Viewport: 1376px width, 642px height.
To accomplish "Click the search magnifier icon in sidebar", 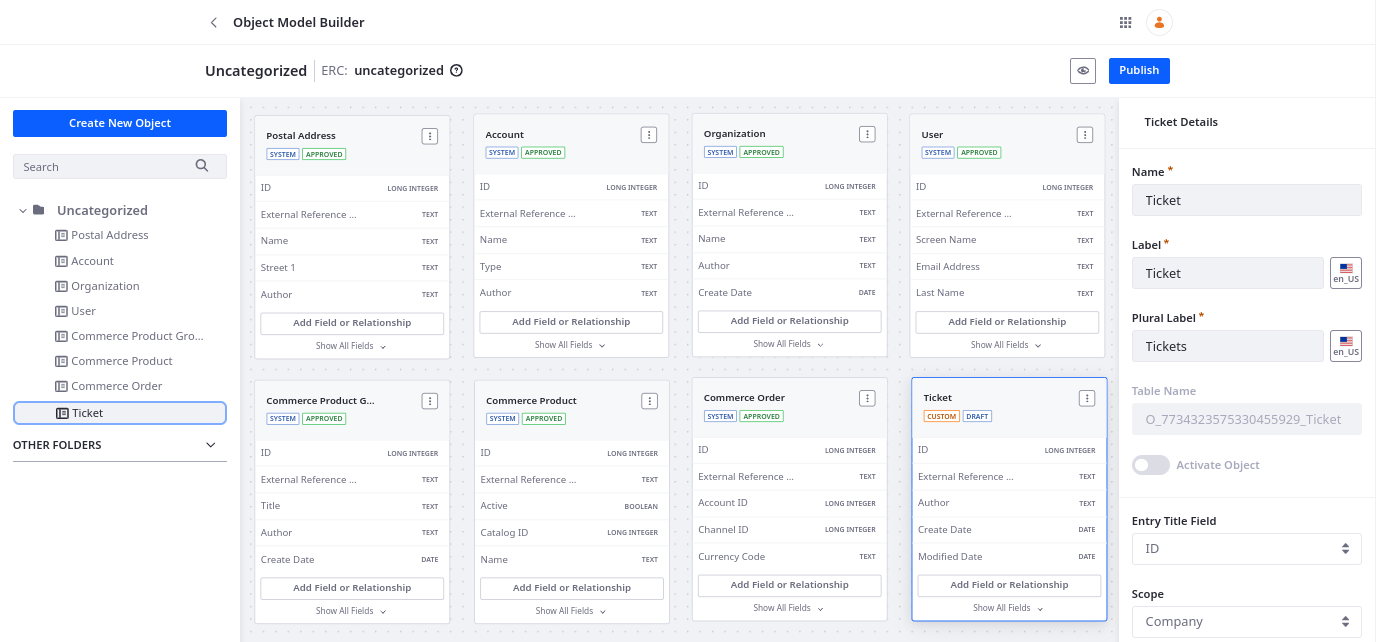I will 202,166.
